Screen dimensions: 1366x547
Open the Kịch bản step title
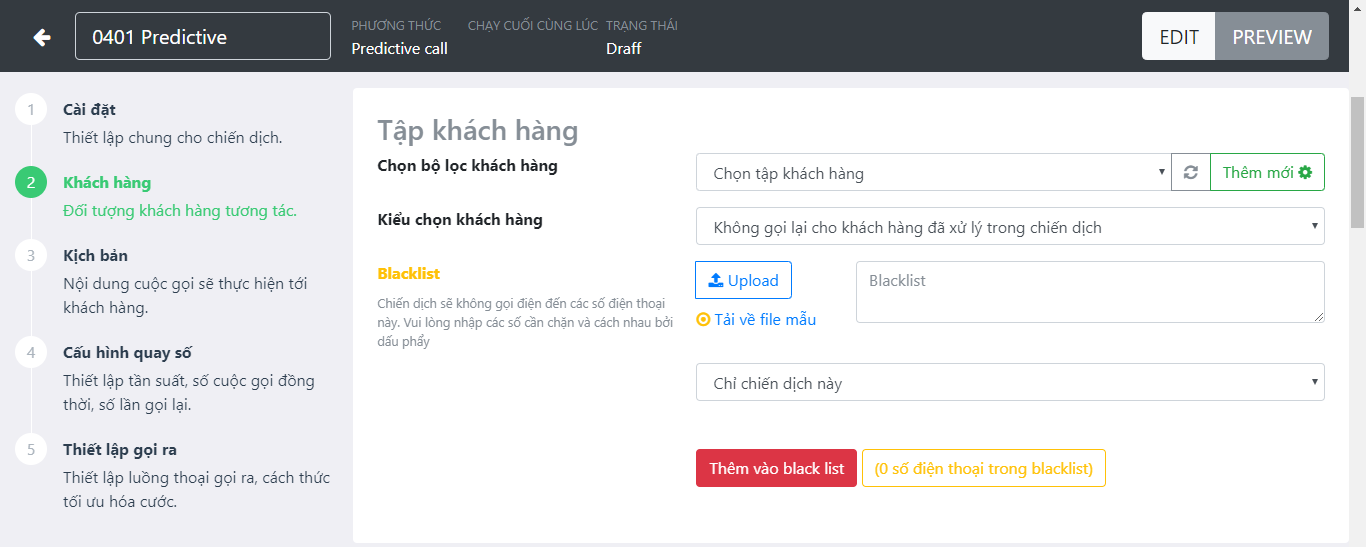click(x=95, y=256)
